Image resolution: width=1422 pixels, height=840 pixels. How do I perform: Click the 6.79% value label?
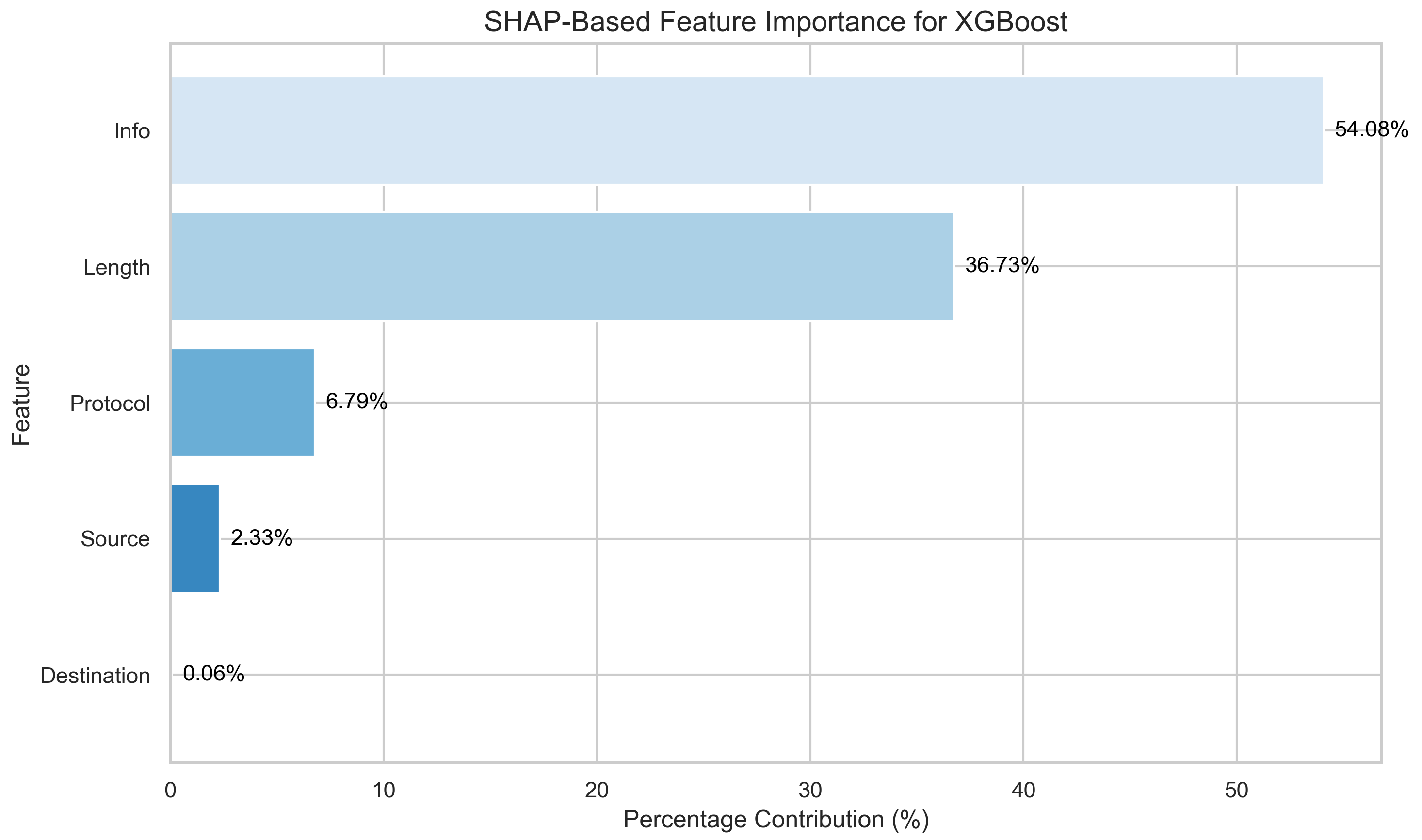pyautogui.click(x=356, y=402)
